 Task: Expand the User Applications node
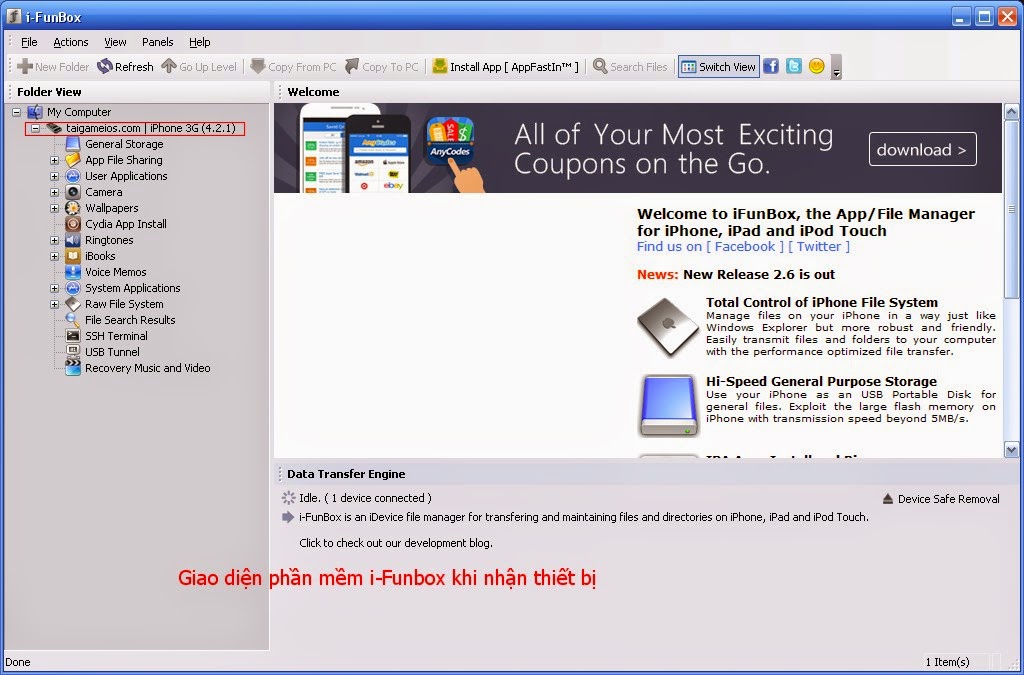(x=55, y=176)
